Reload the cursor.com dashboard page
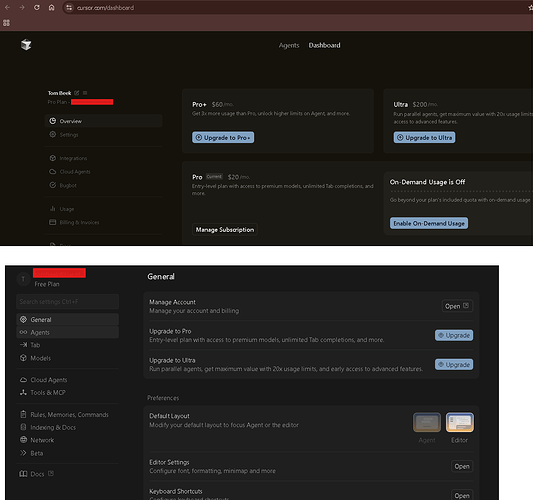The height and width of the screenshot is (500, 534). [37, 7]
